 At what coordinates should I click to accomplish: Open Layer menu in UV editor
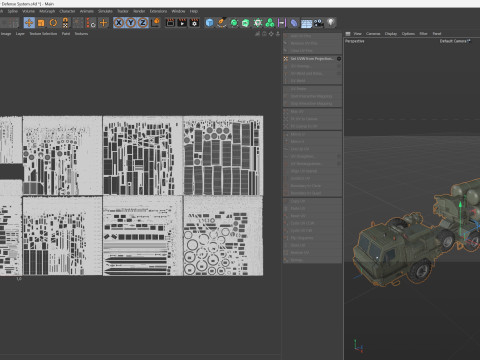[x=20, y=34]
